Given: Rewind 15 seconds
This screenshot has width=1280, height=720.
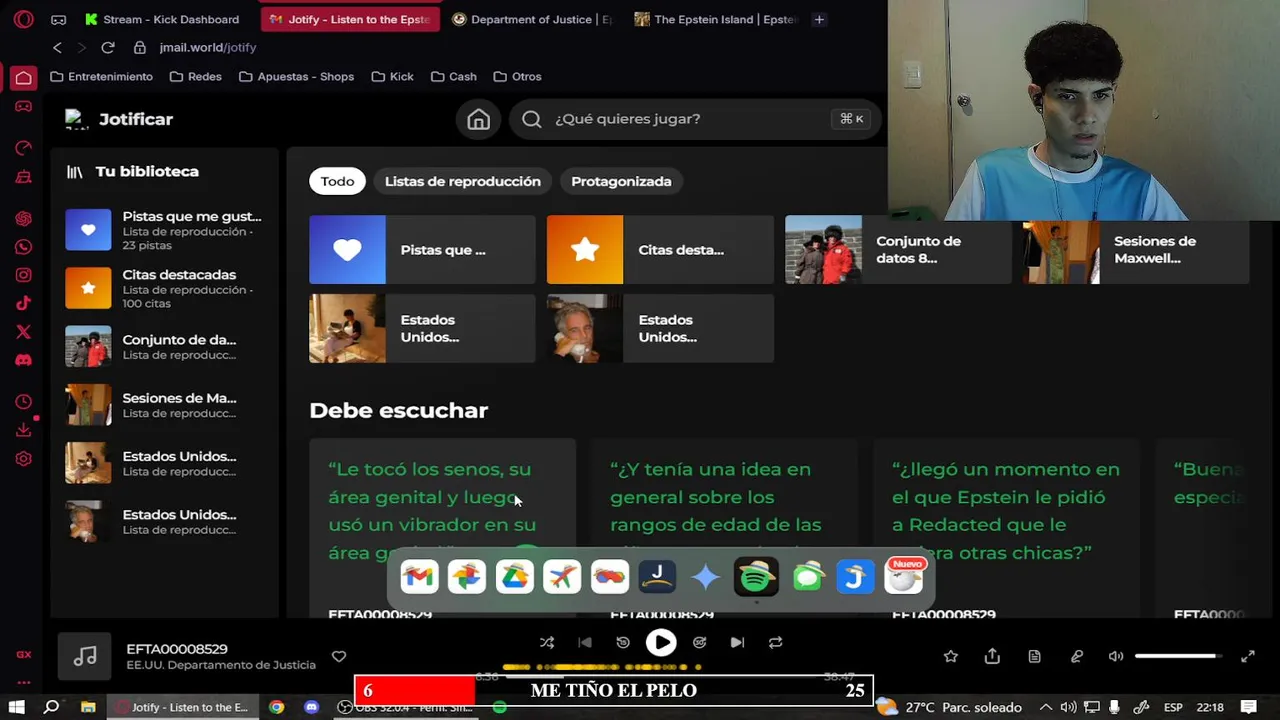Looking at the screenshot, I should (623, 643).
